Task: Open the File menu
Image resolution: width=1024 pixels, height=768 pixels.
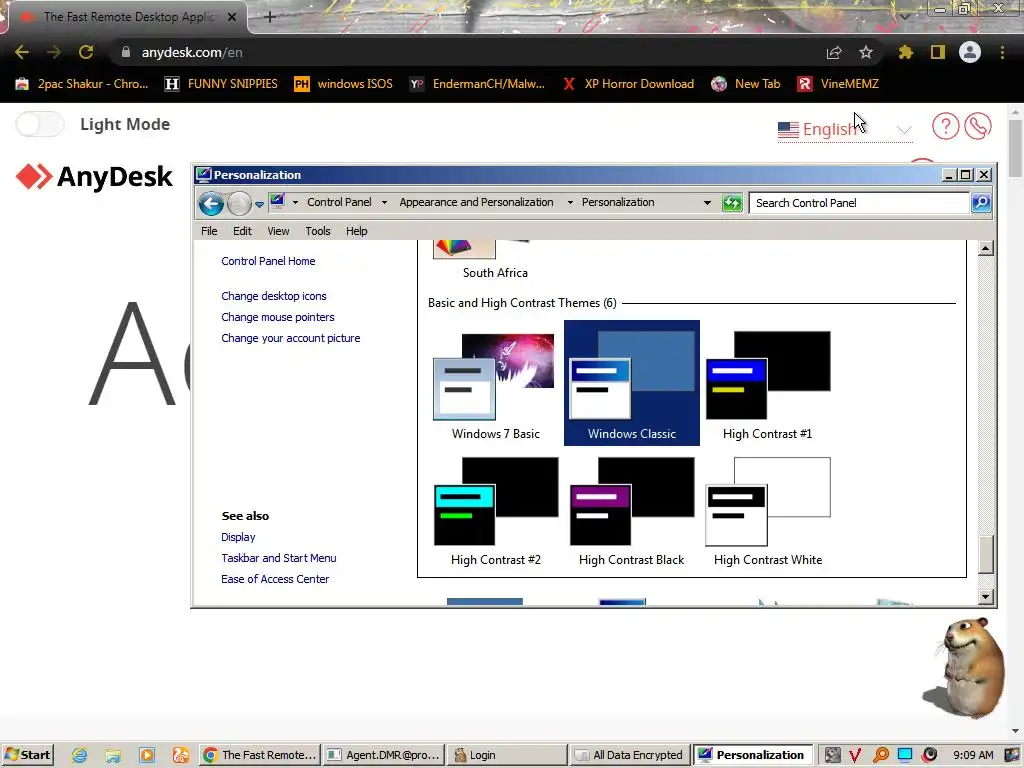Action: [209, 231]
